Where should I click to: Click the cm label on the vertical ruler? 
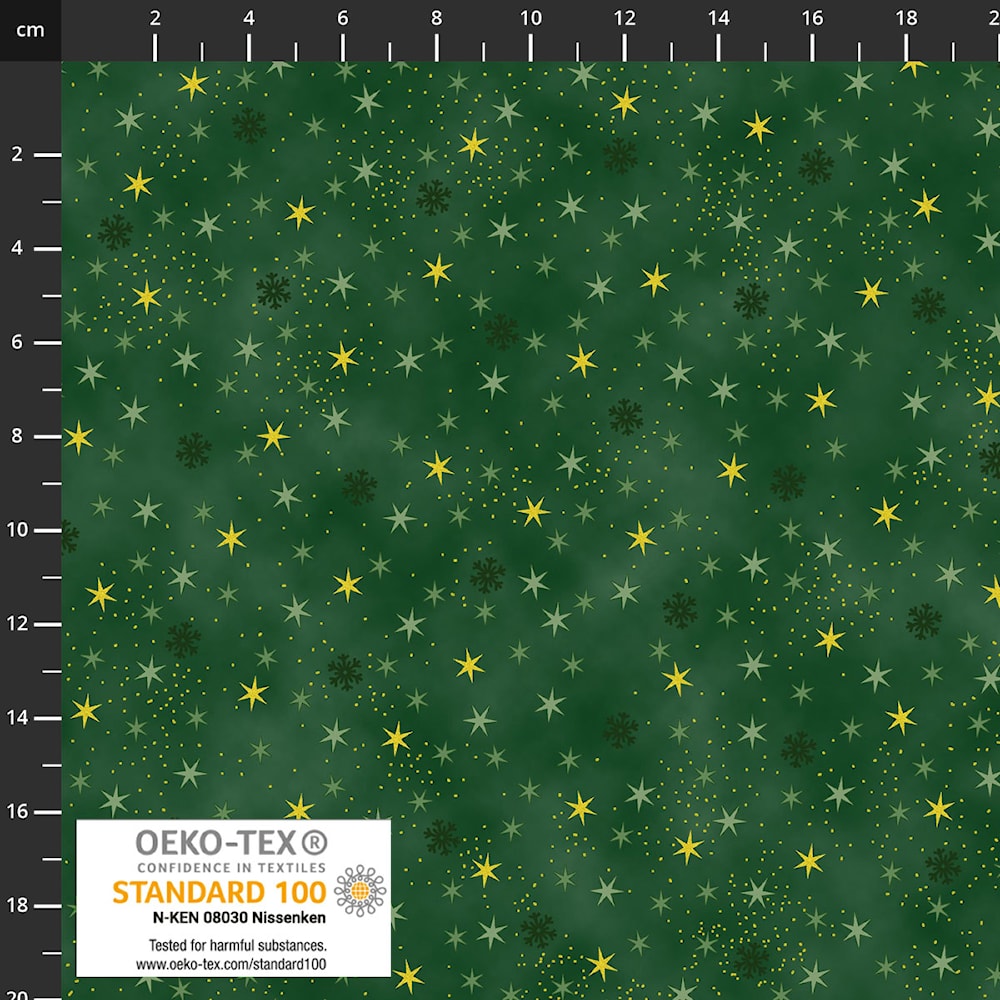point(30,29)
